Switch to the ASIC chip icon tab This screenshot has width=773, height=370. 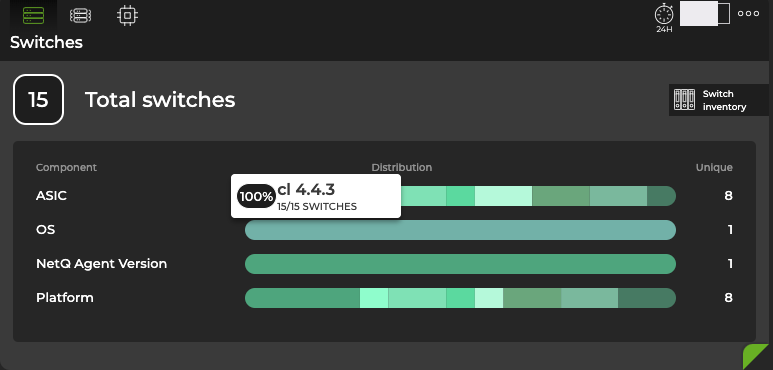[127, 16]
